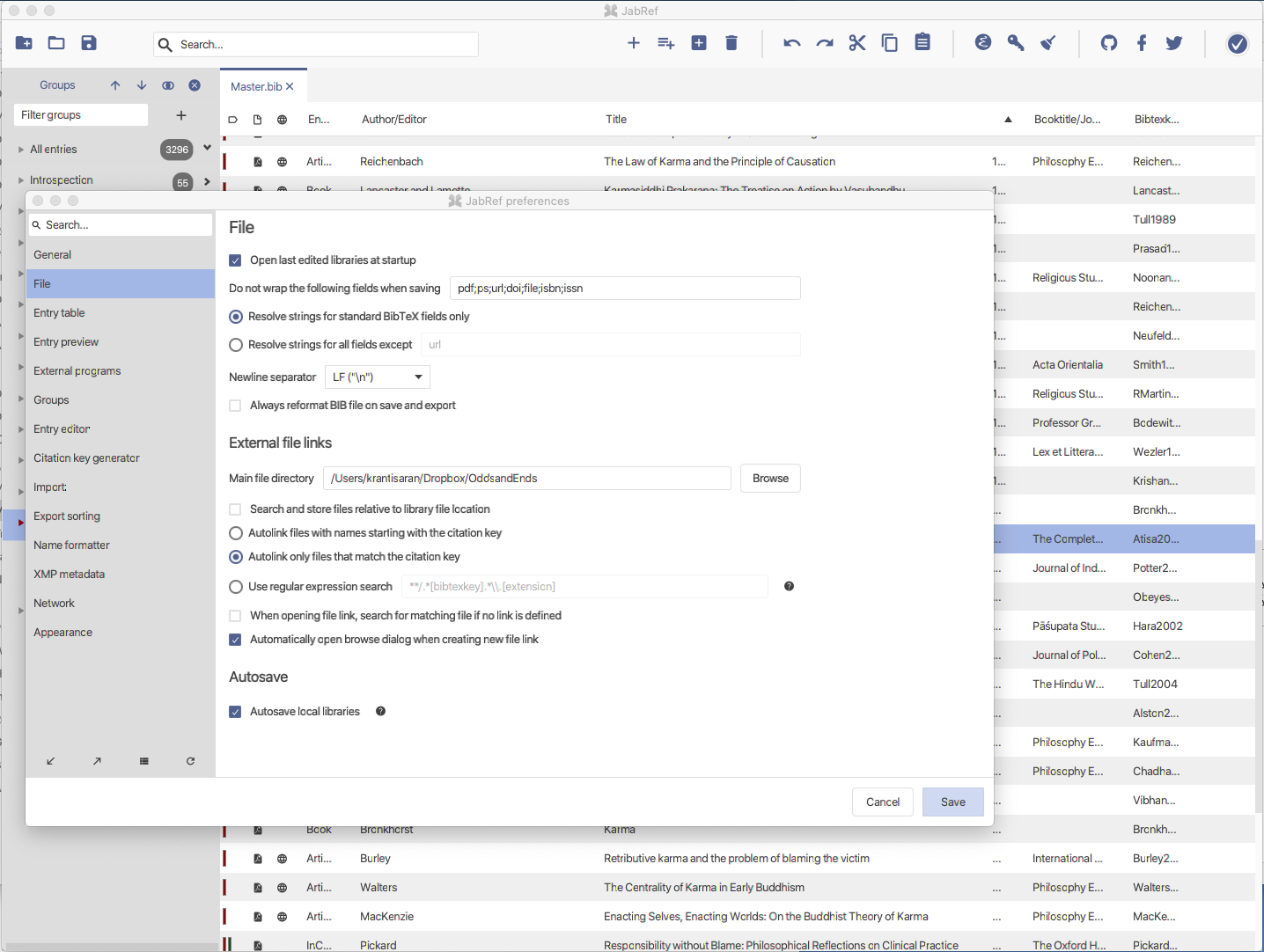This screenshot has width=1264, height=952.
Task: Open Appearance preferences section
Action: point(121,633)
